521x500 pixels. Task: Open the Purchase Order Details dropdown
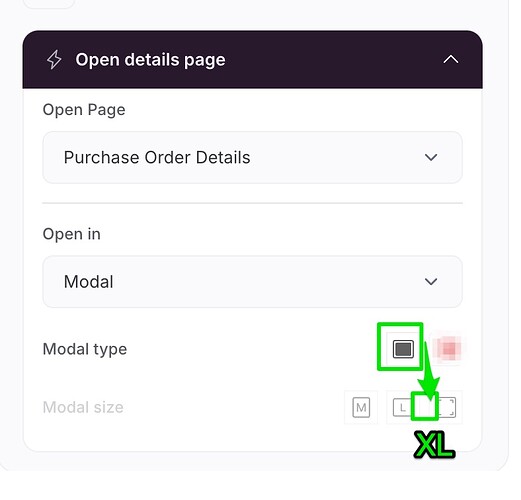click(x=252, y=157)
